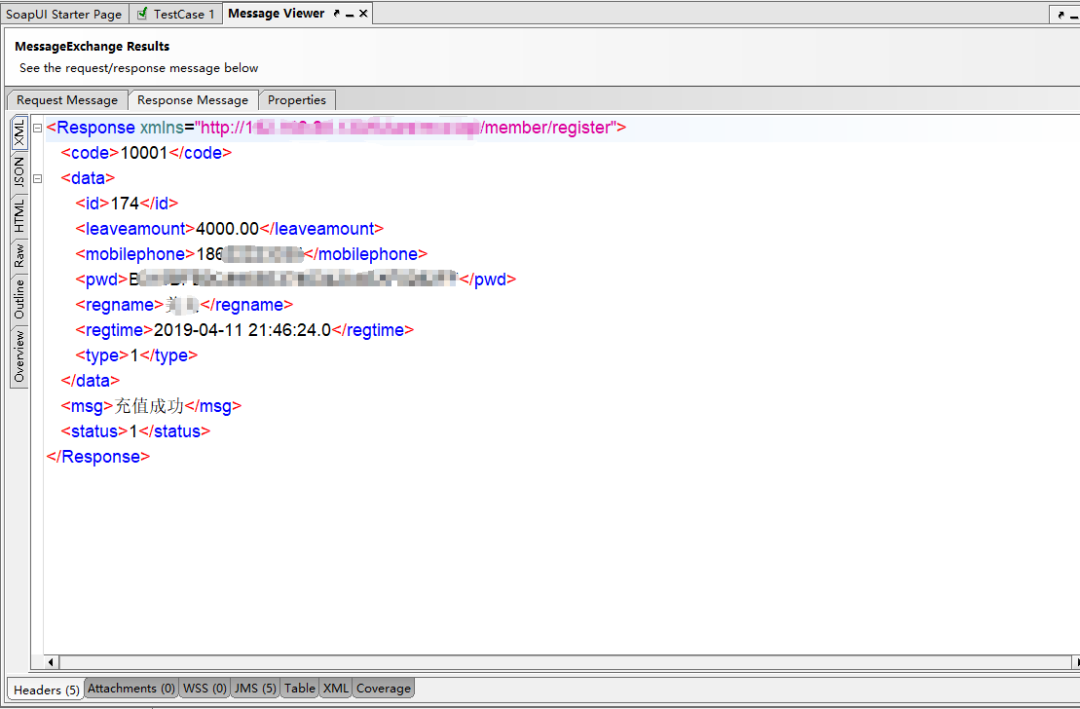Open the Response Message tab
The width and height of the screenshot is (1080, 709).
tap(193, 100)
